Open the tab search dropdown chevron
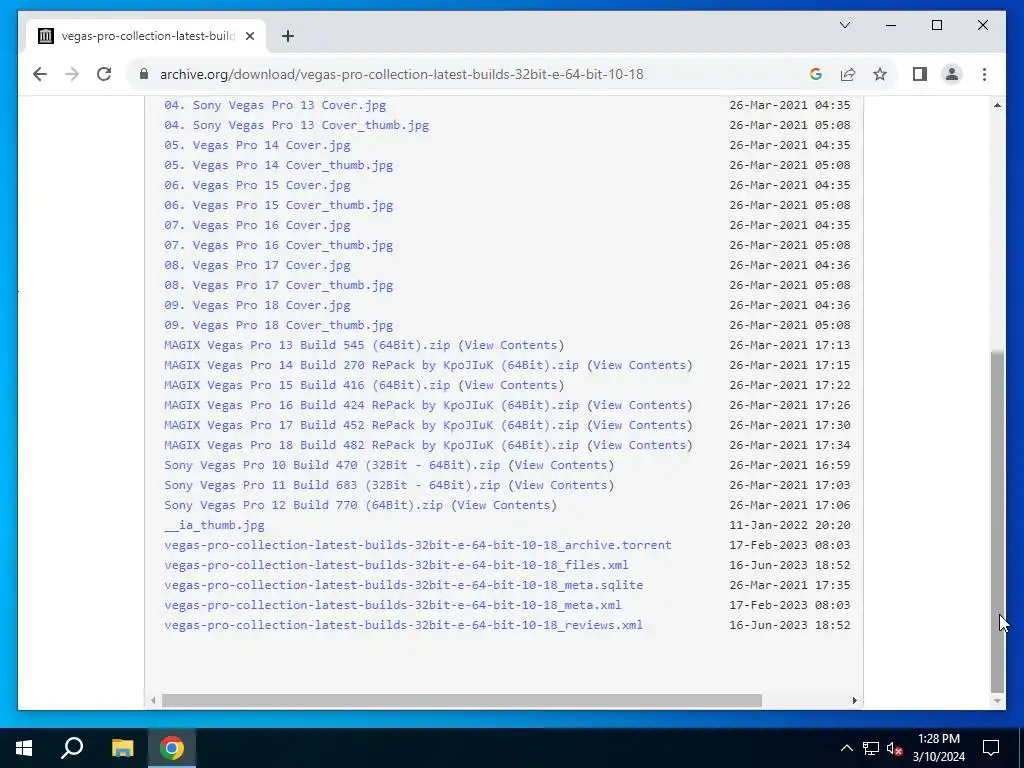Viewport: 1024px width, 768px height. coord(844,25)
